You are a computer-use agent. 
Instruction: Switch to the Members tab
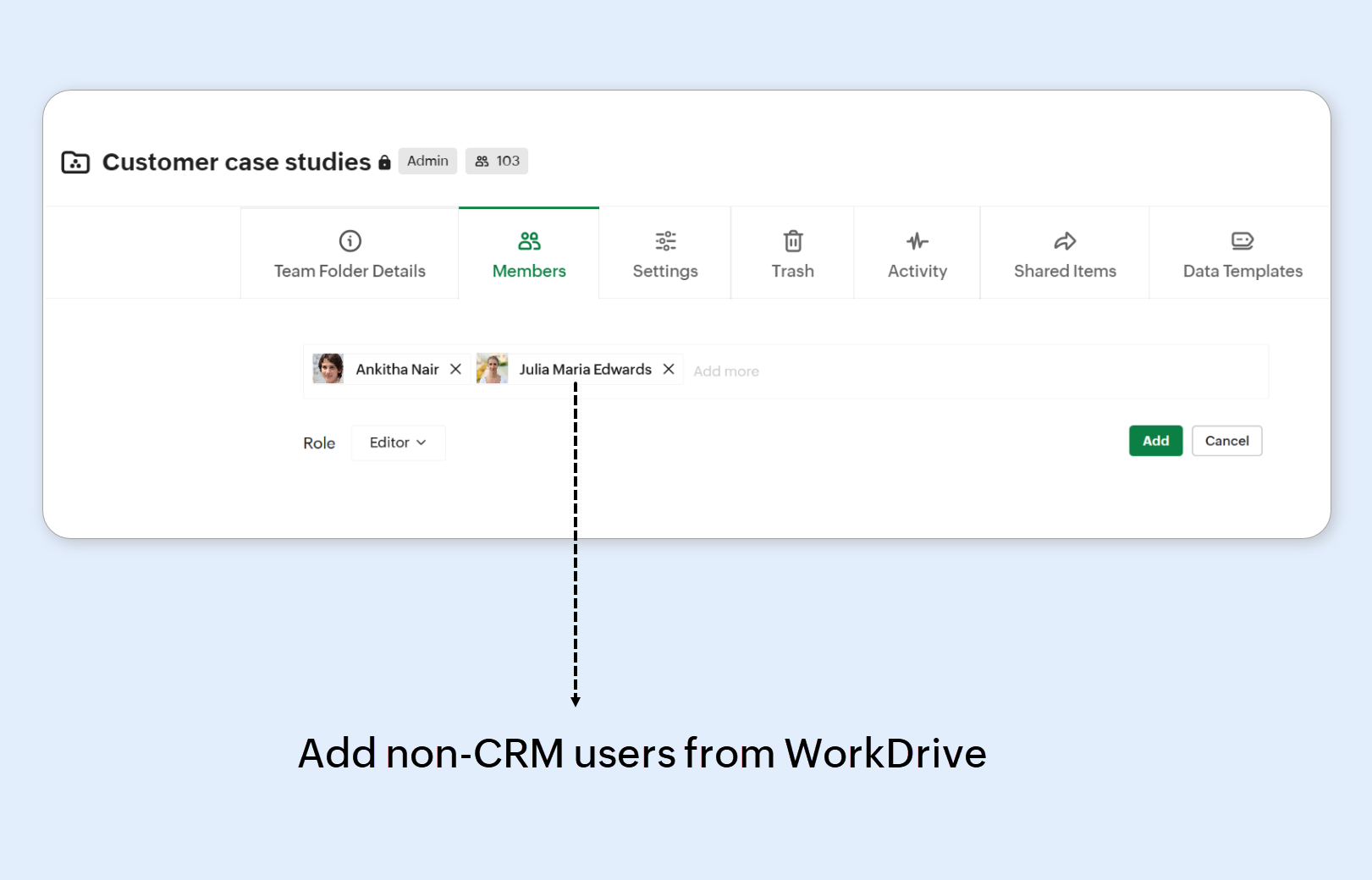point(529,254)
